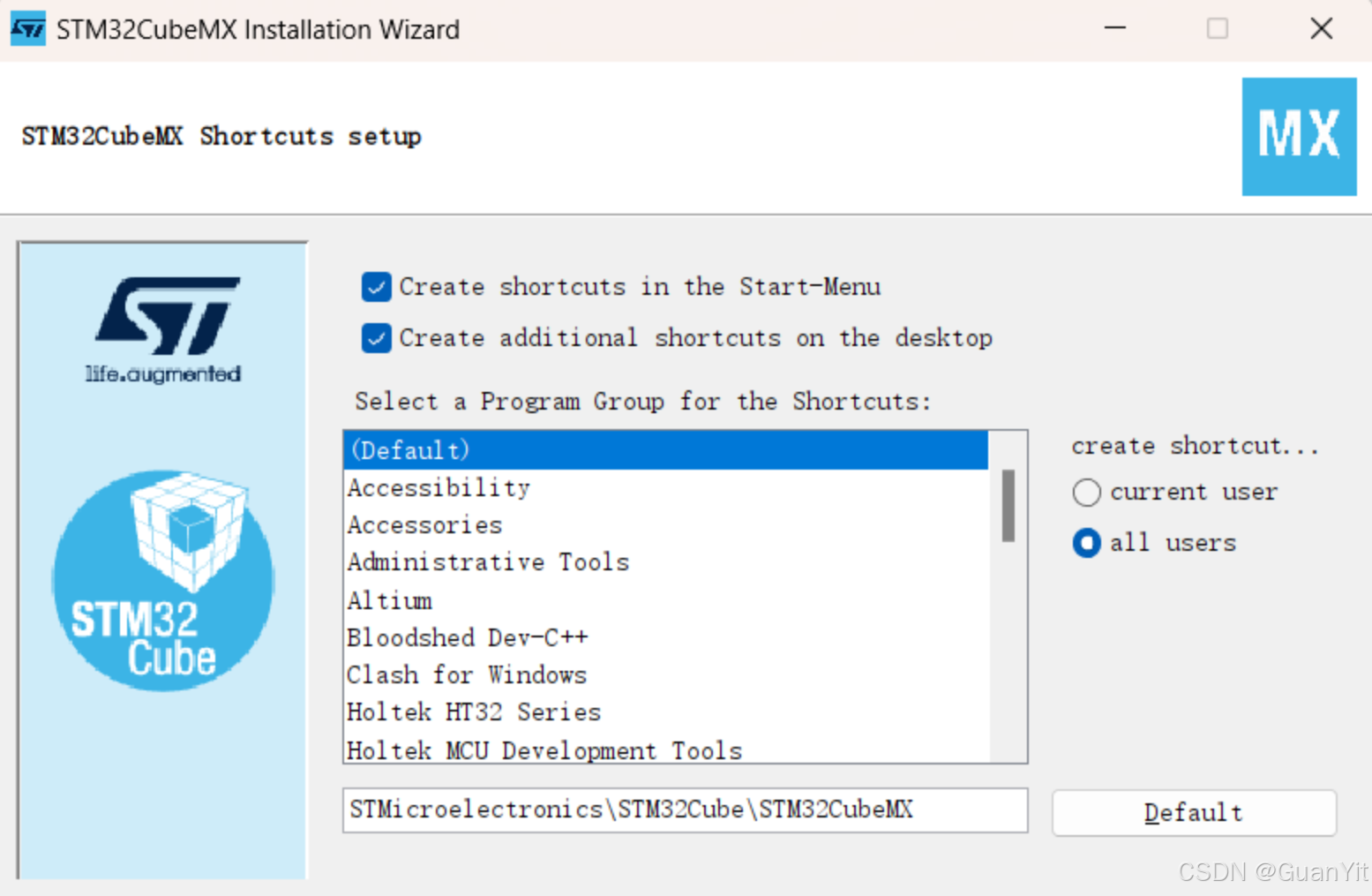Choose Accessibility program group
This screenshot has width=1372, height=896.
click(x=666, y=487)
